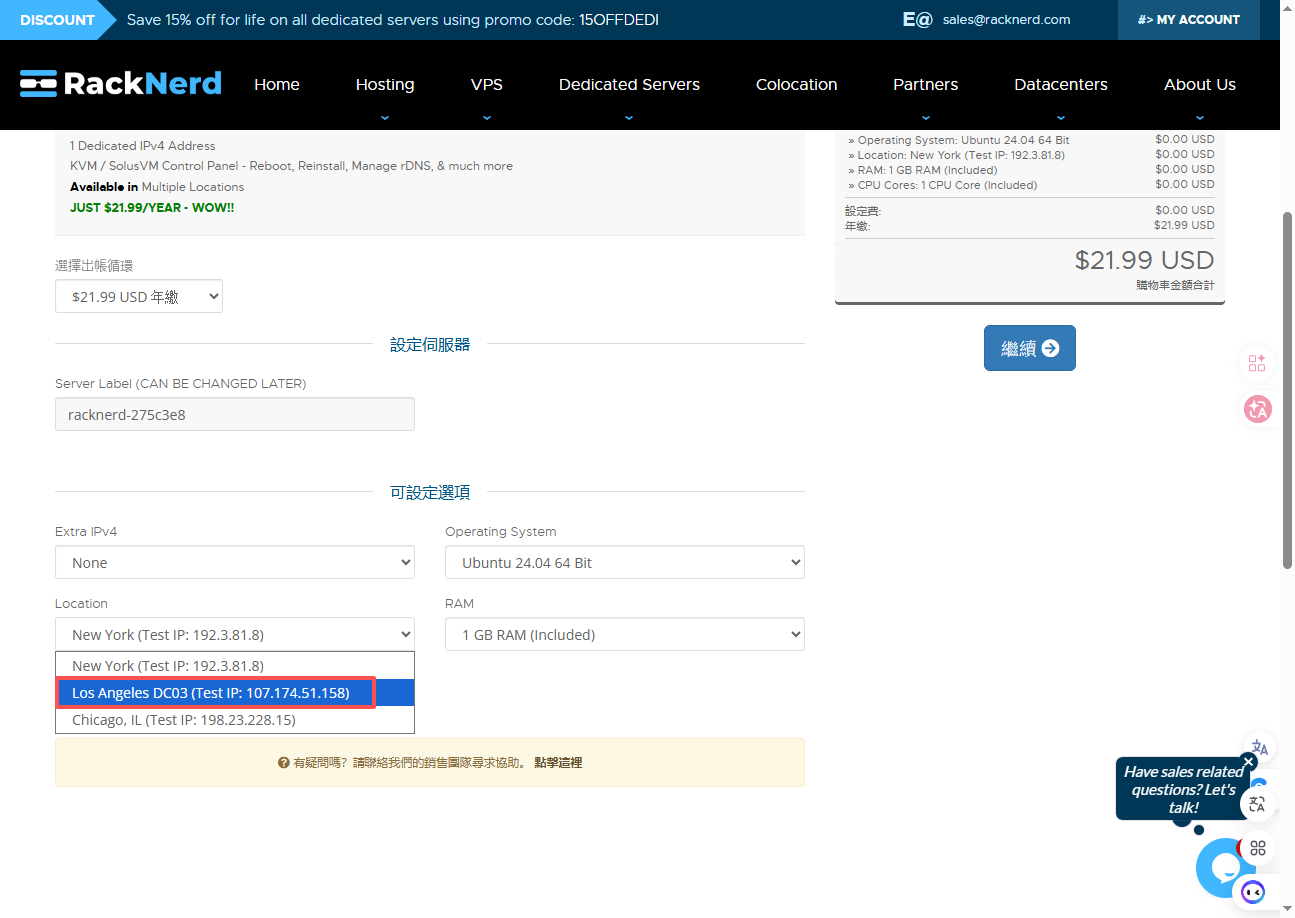The image size is (1295, 918).
Task: Click the purple translate icon without a frame
Action: tap(1260, 748)
